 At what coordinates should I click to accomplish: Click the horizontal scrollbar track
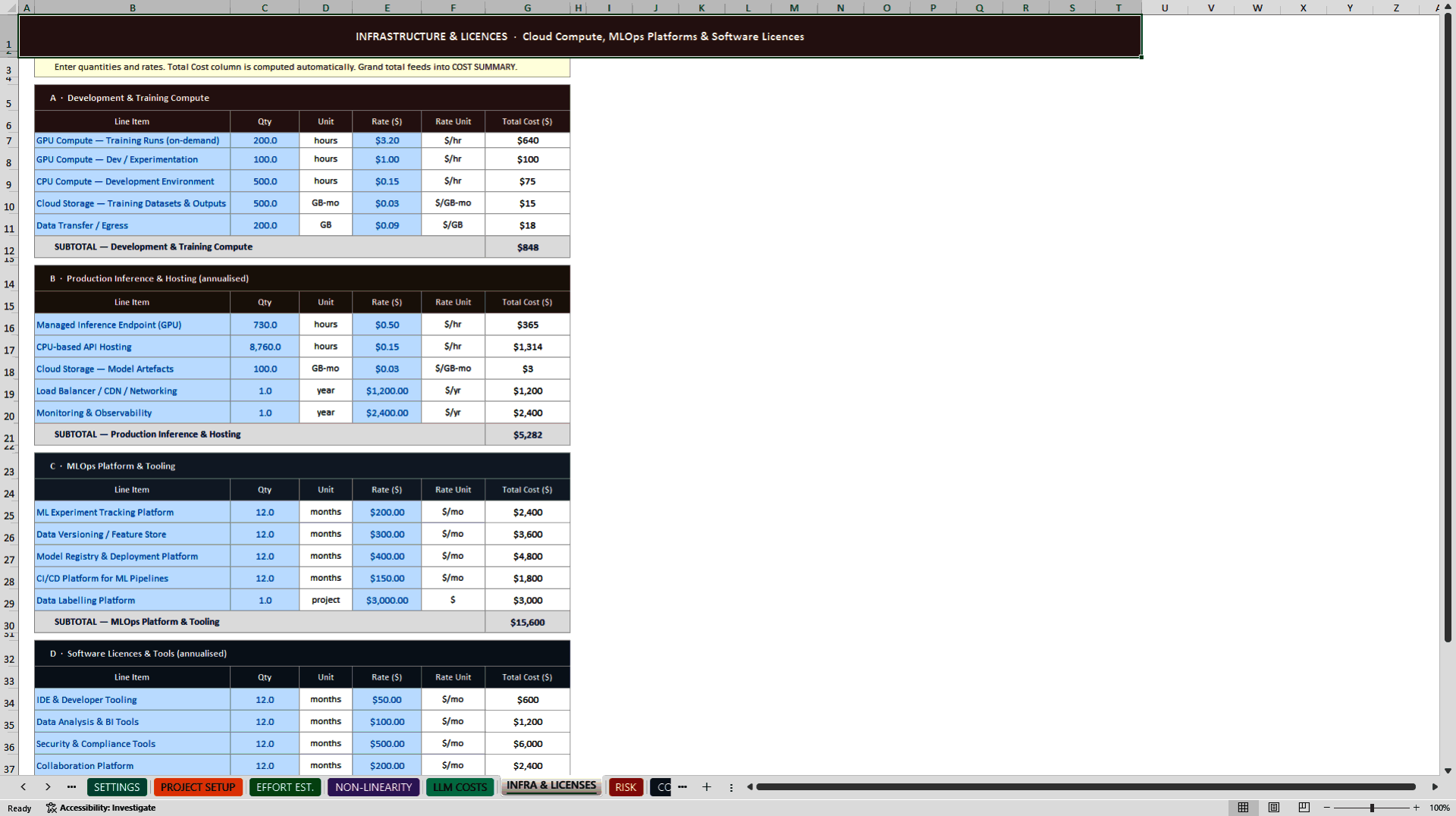pos(1086,787)
